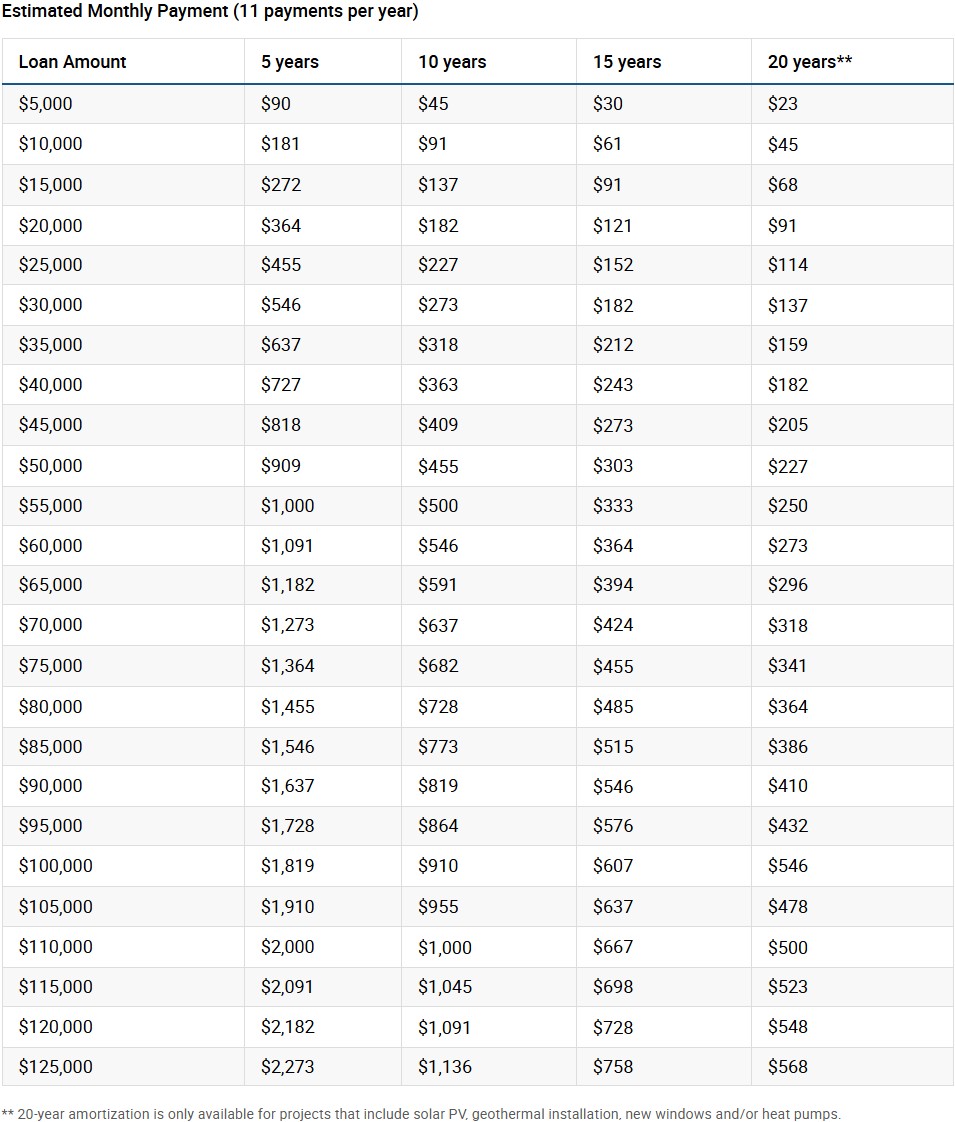Click the $23 payment in 20 years column
The height and width of the screenshot is (1122, 955).
[783, 104]
